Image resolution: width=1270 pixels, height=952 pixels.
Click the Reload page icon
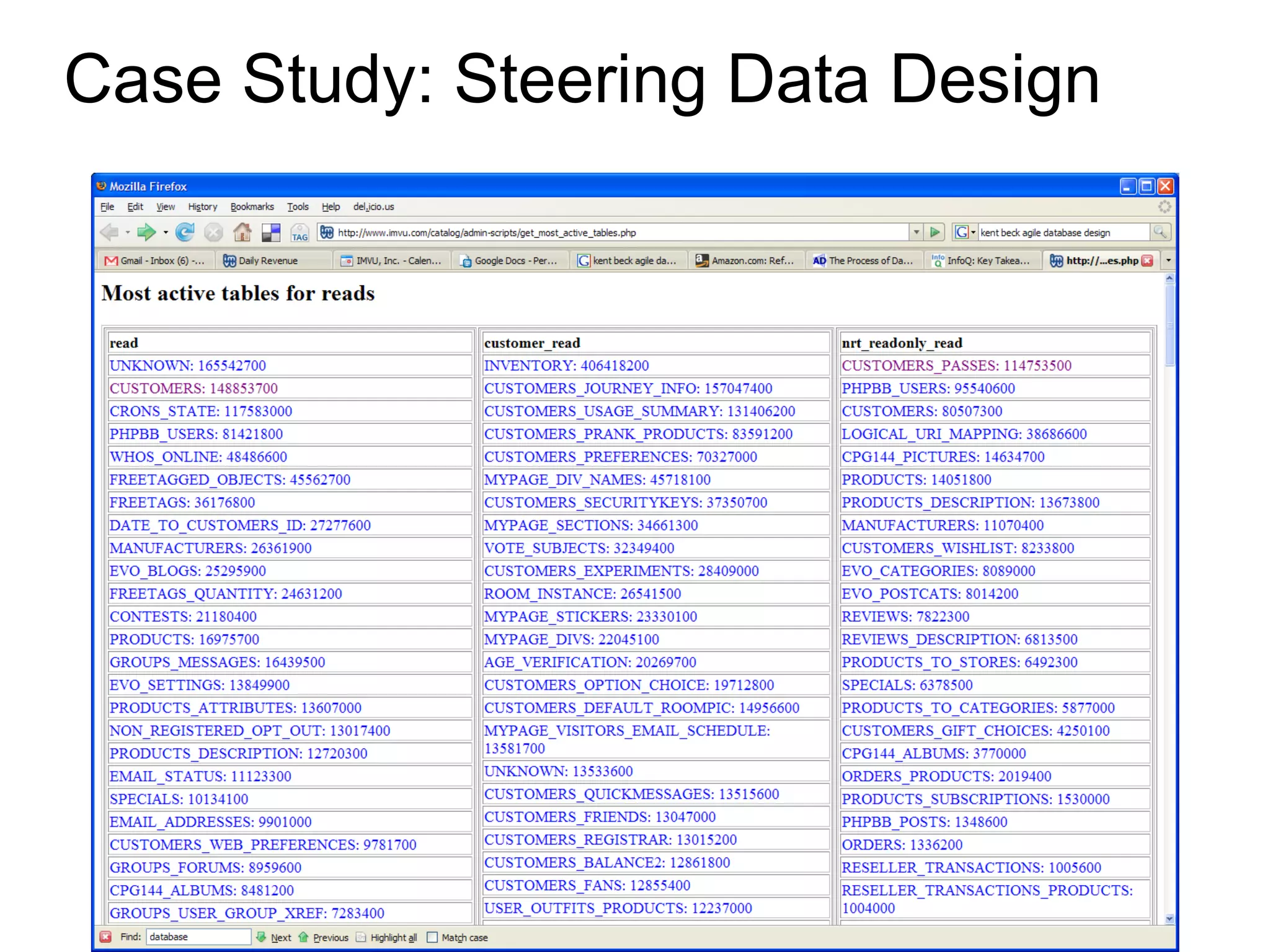(x=184, y=232)
